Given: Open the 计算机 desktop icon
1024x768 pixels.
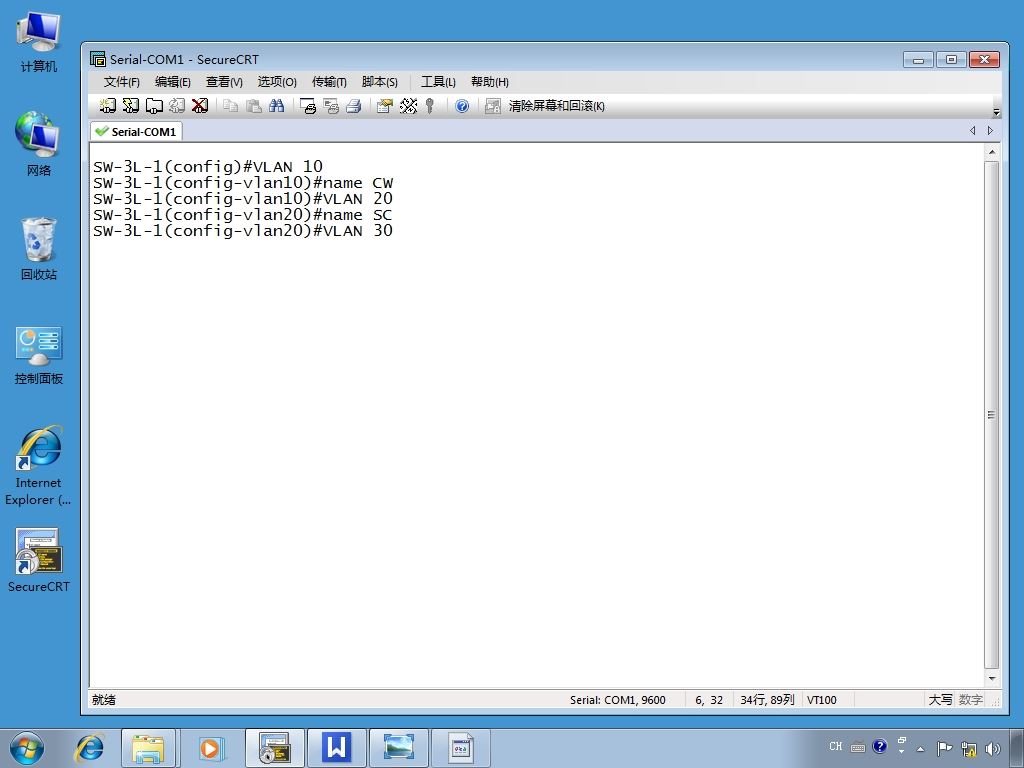Looking at the screenshot, I should click(x=39, y=42).
